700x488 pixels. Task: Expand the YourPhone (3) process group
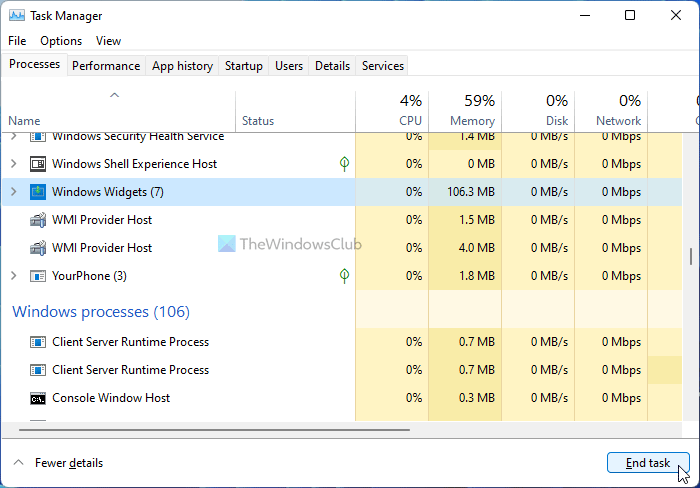[x=13, y=276]
